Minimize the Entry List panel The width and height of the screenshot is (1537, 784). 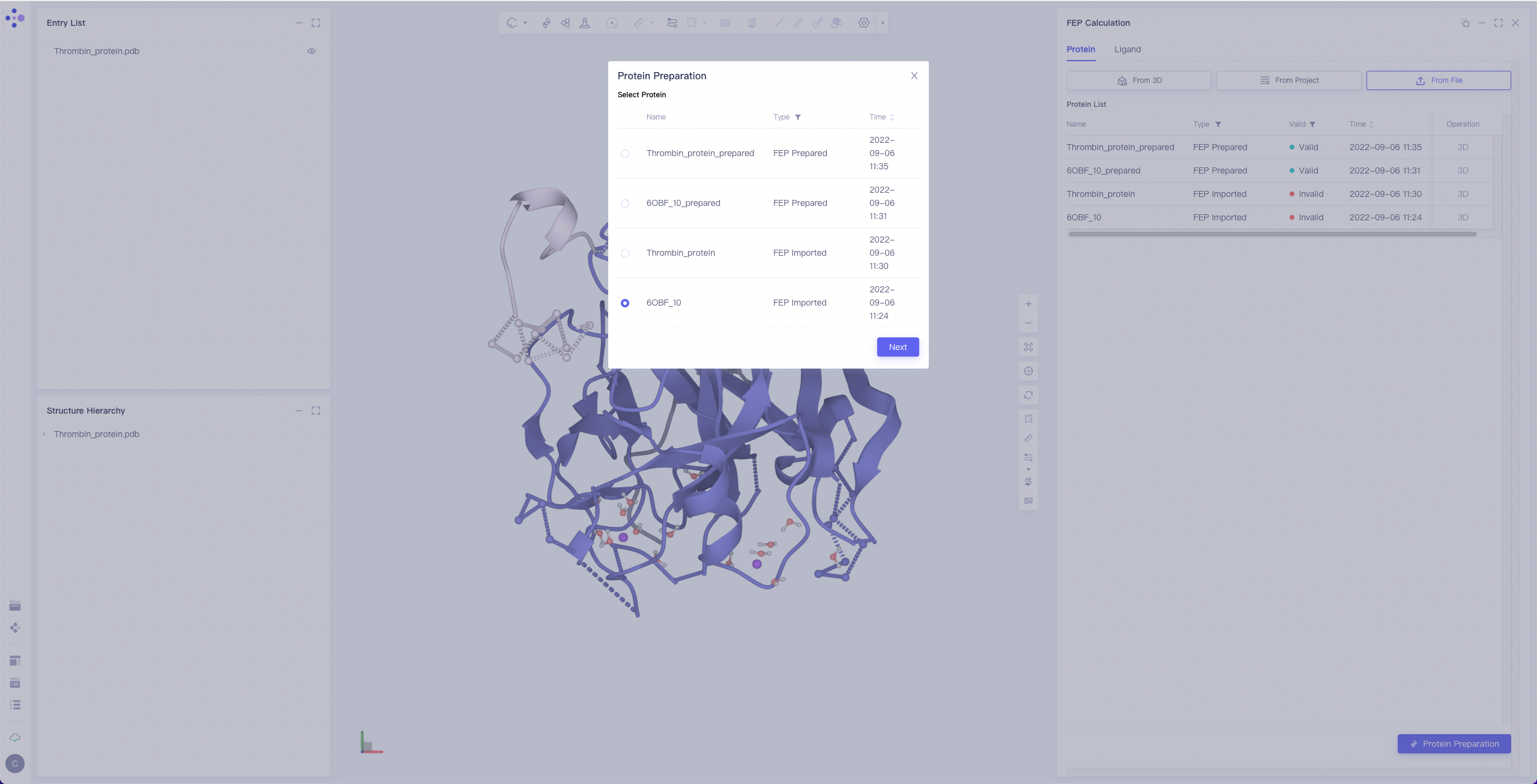click(299, 23)
